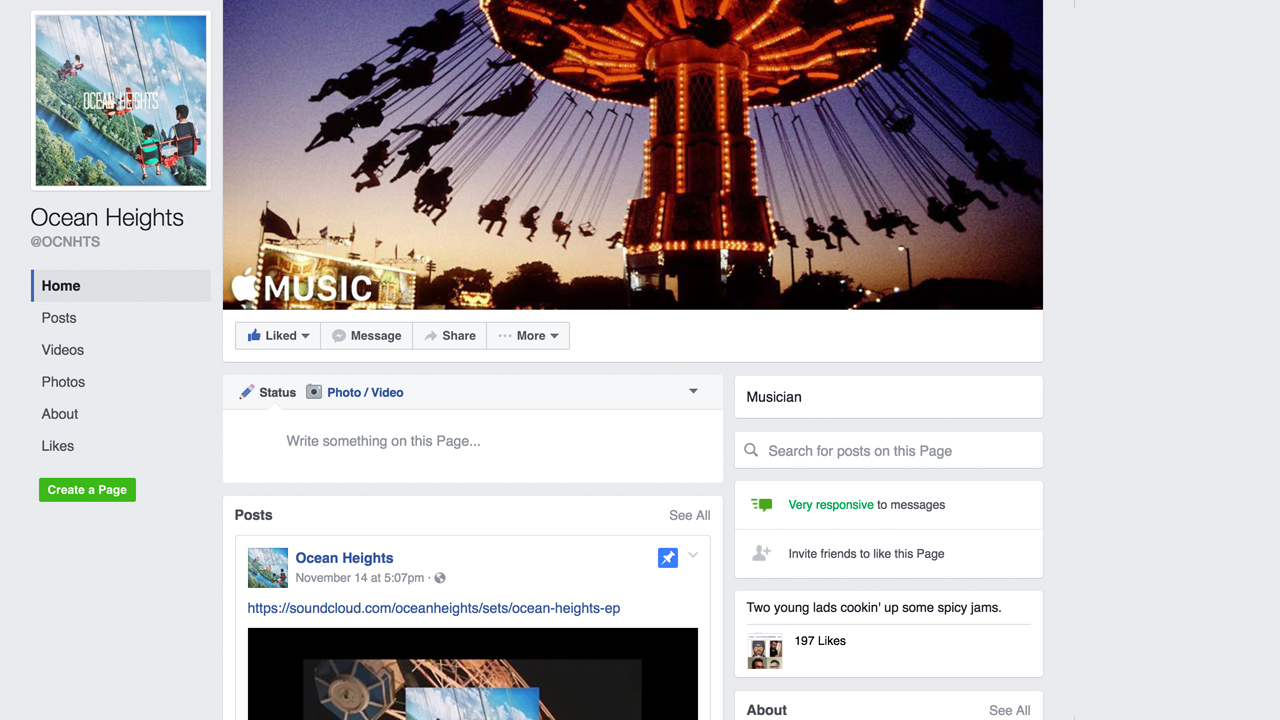Click the @OCNHTS username

pyautogui.click(x=65, y=242)
